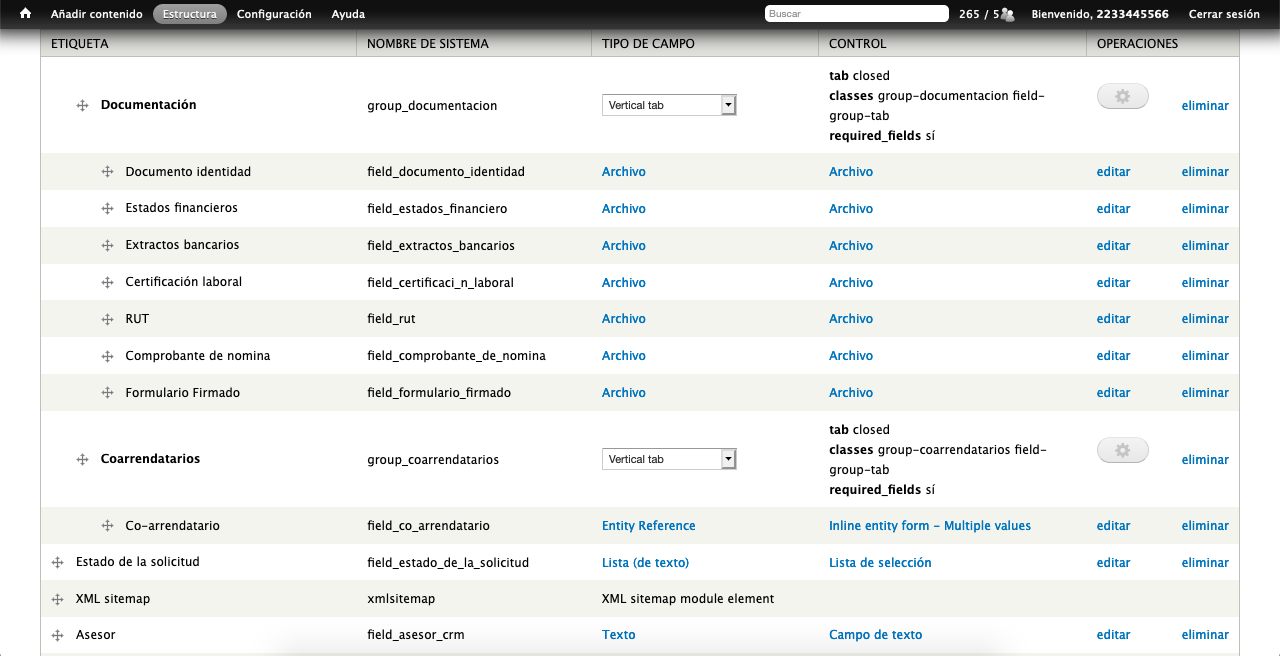The height and width of the screenshot is (656, 1280).
Task: Click the drag handle for Estados financieros
Action: tap(107, 209)
